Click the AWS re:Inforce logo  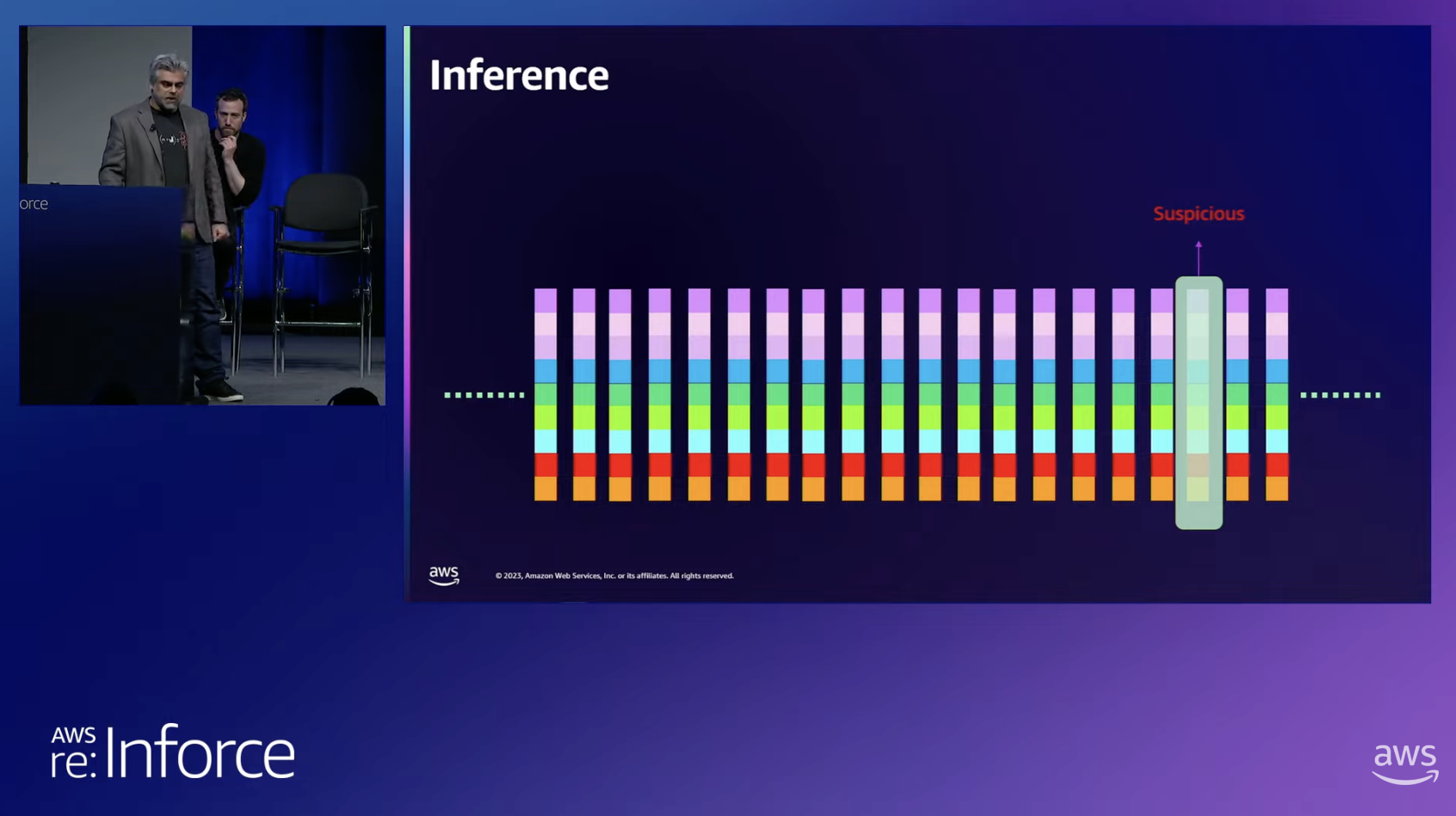[172, 752]
